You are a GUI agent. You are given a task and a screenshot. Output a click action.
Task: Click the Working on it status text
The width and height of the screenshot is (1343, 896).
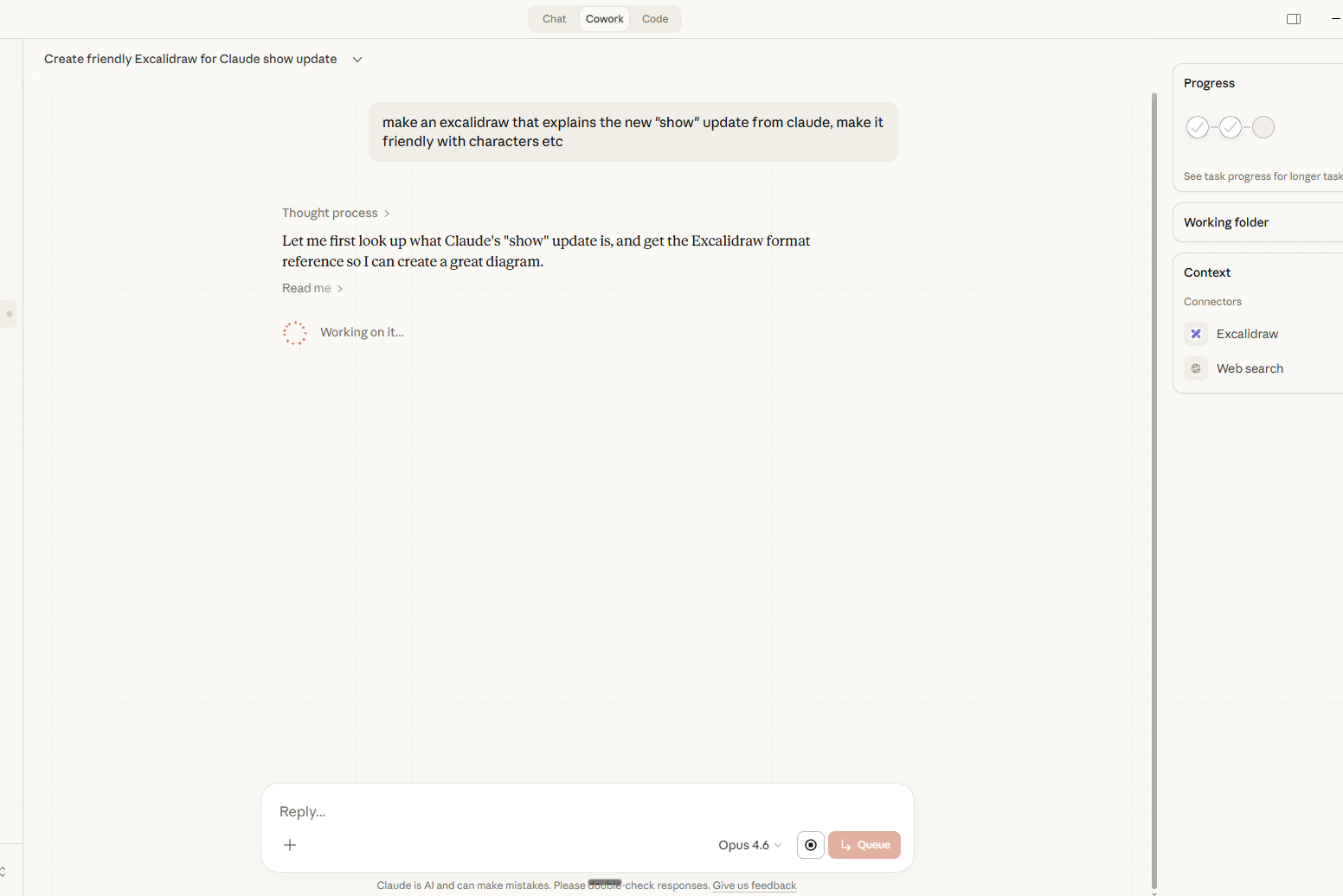tap(362, 332)
